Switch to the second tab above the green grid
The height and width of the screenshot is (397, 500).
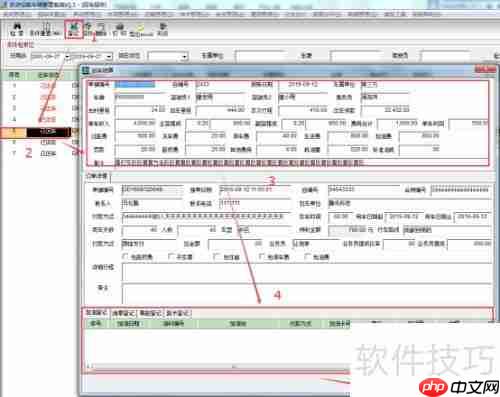coord(123,313)
